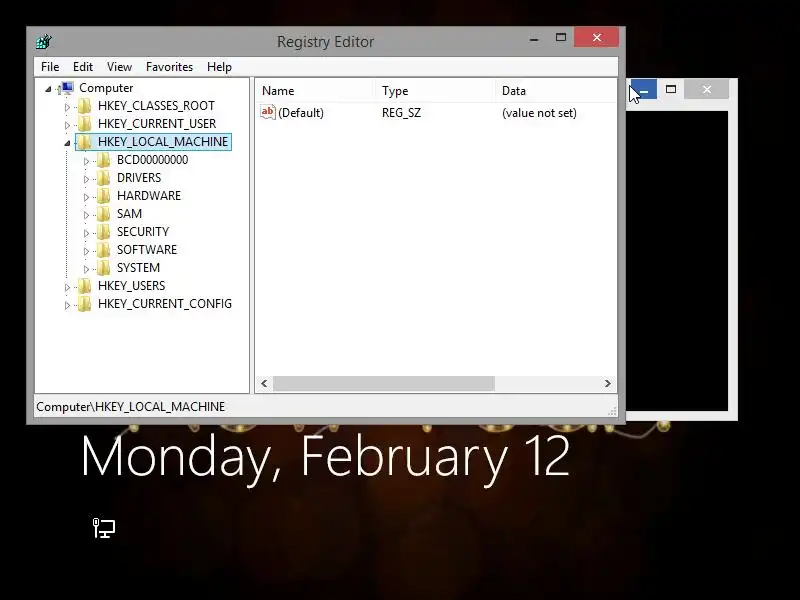Screen dimensions: 800x600
Task: Open the Edit menu
Action: pos(83,67)
